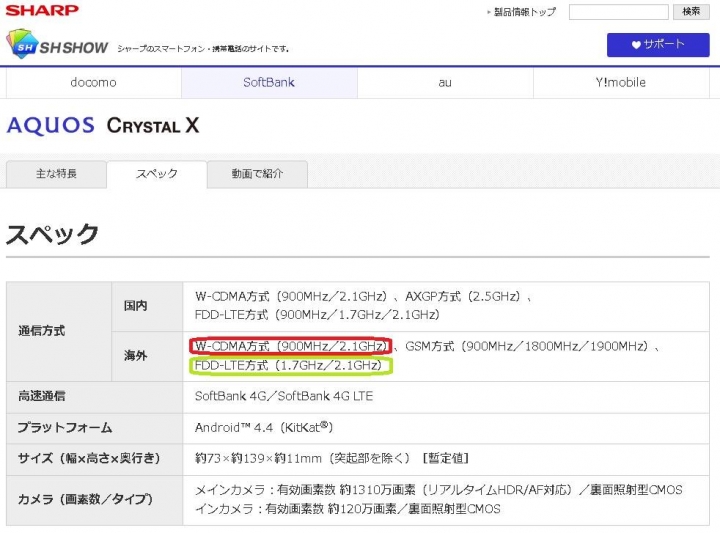Click the カメラ row header

point(95,500)
